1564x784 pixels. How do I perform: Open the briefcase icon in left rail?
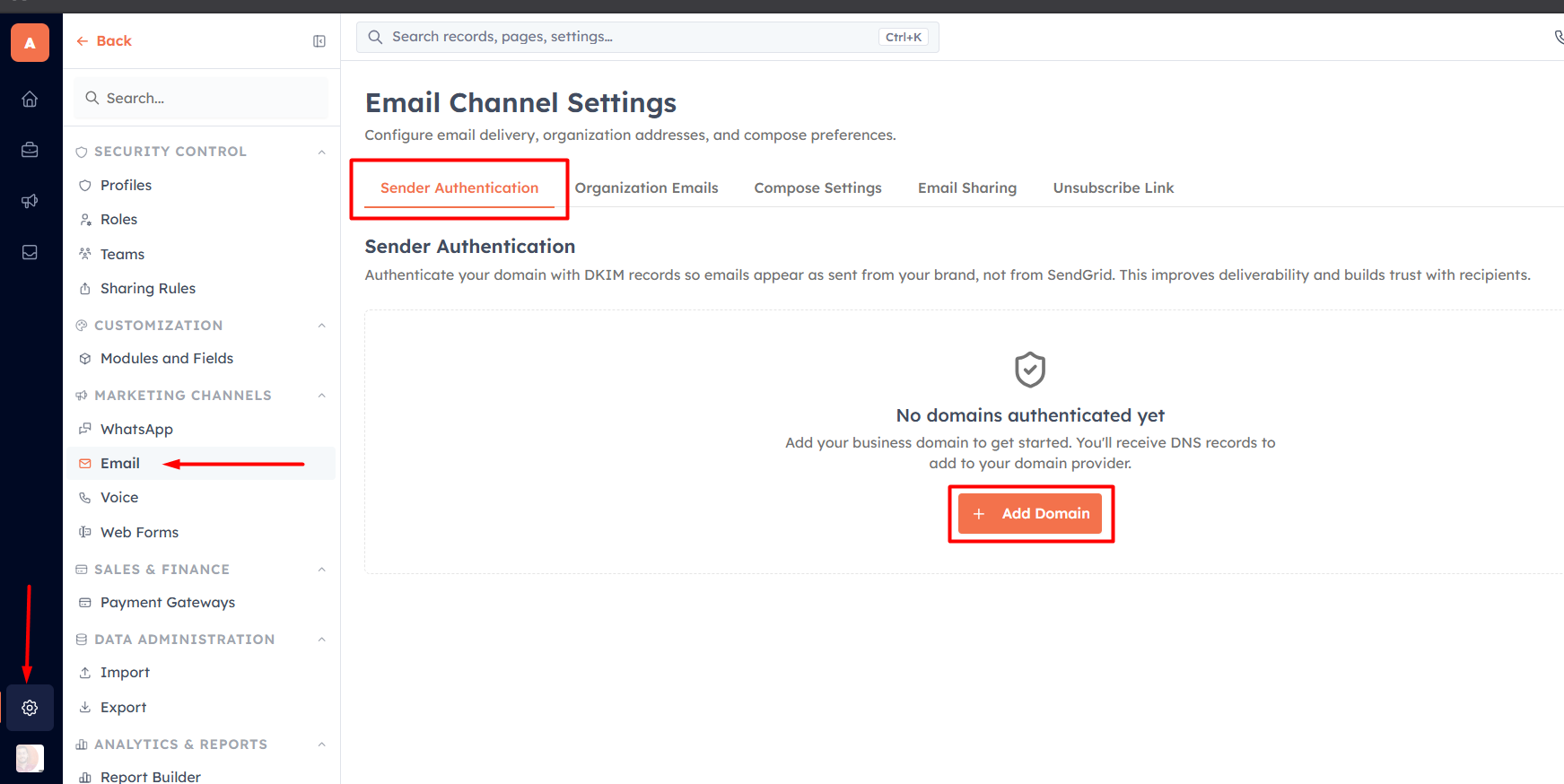(30, 150)
